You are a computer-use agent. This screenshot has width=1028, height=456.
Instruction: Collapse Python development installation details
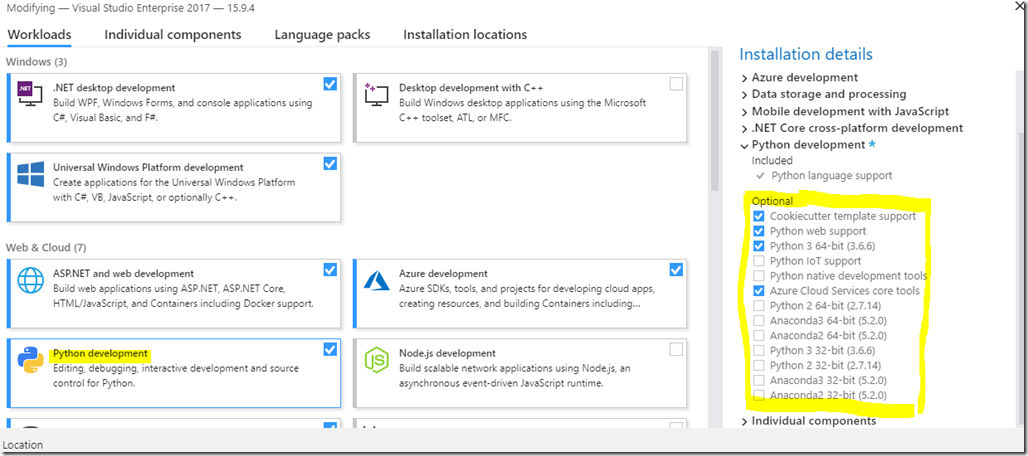click(745, 145)
